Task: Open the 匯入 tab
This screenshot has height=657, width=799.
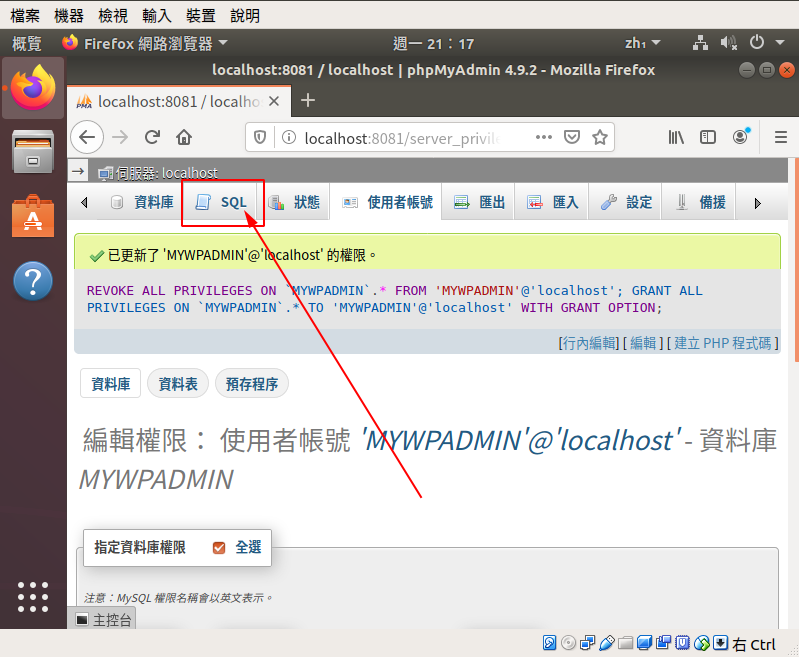Action: pyautogui.click(x=552, y=202)
